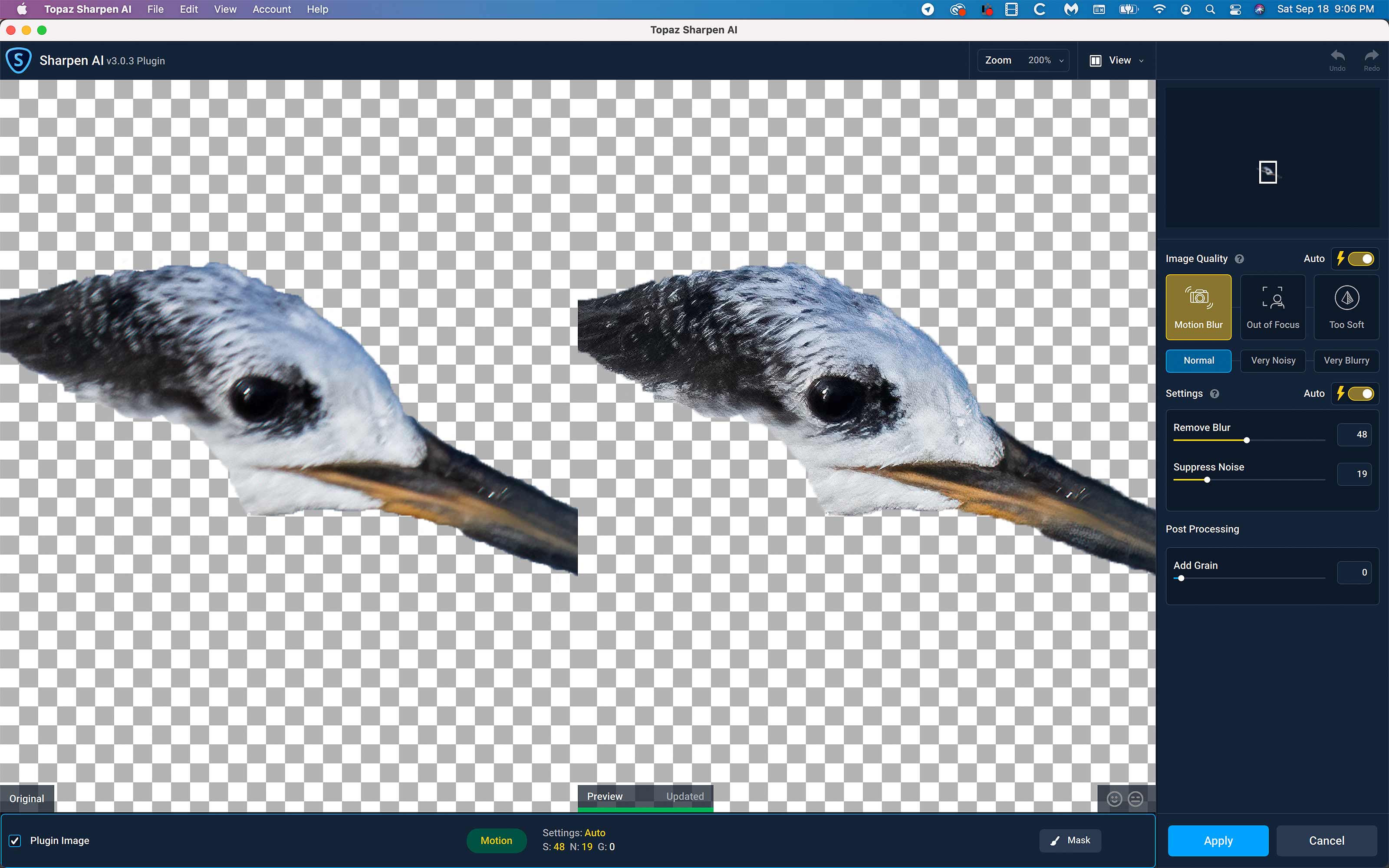Click the Cancel button
This screenshot has width=1389, height=868.
(1326, 841)
